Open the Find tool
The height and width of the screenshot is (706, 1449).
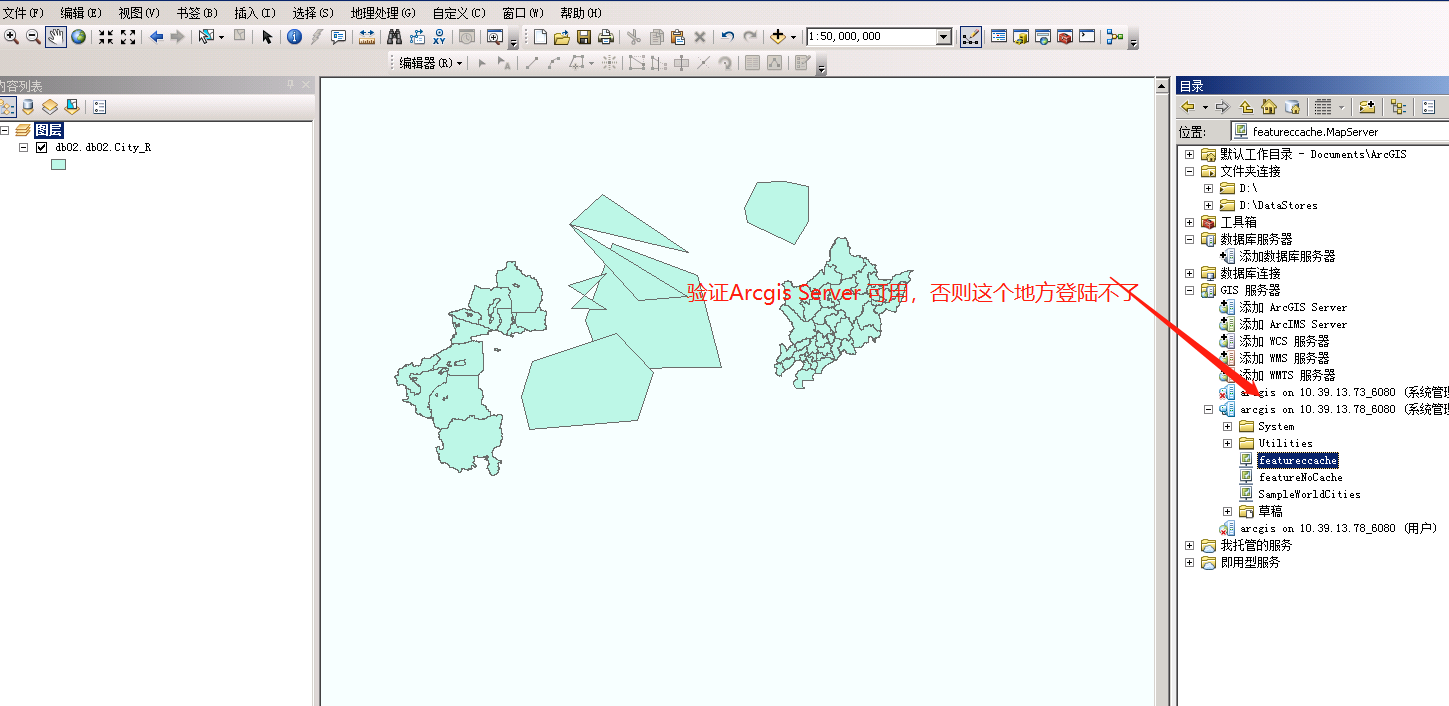click(393, 37)
